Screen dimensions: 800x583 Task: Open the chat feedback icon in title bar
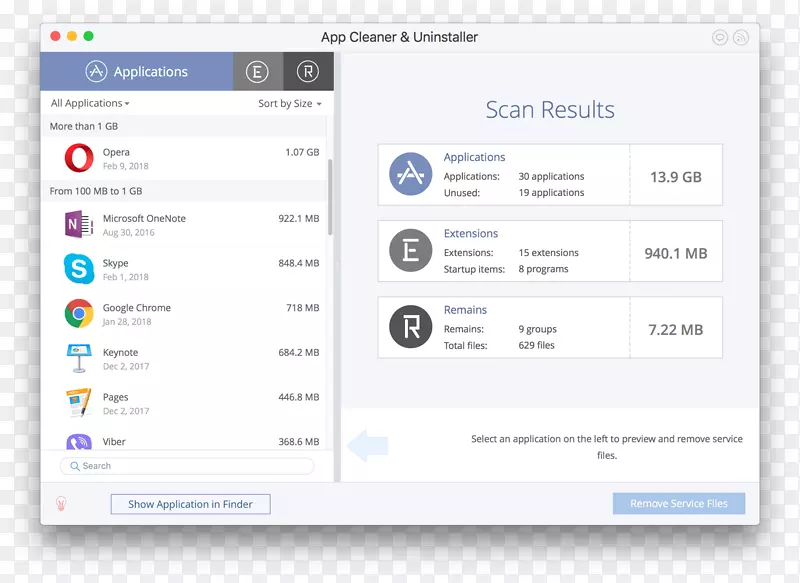[x=720, y=38]
